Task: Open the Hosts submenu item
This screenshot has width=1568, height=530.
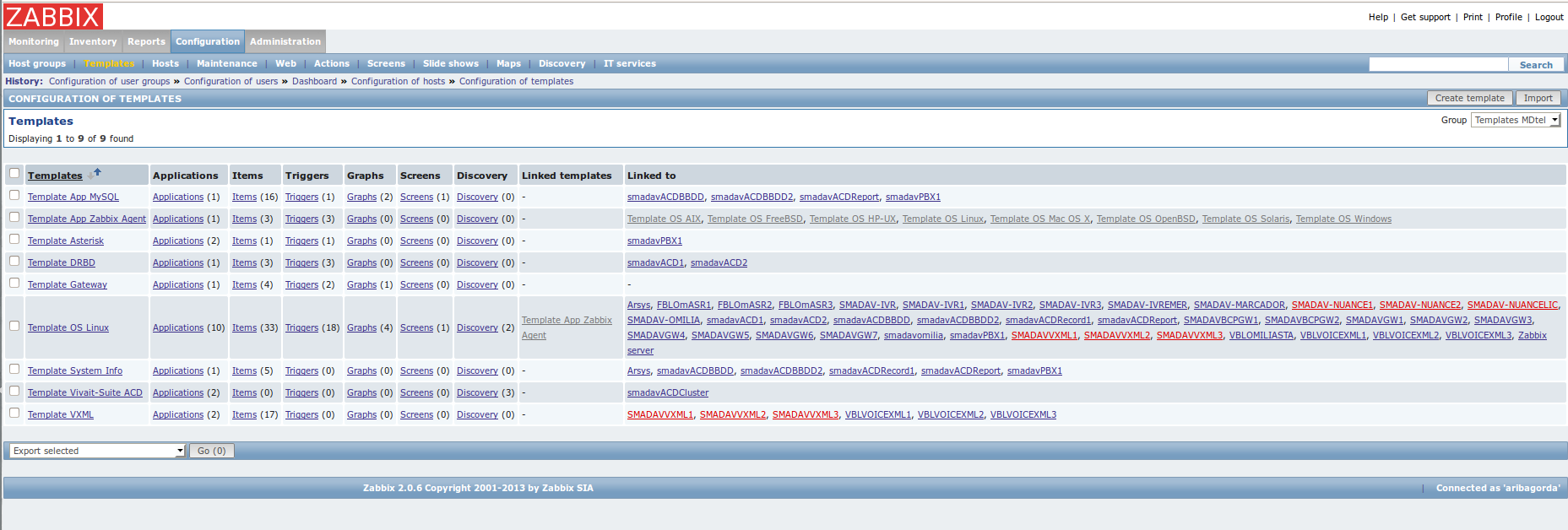Action: pyautogui.click(x=165, y=63)
